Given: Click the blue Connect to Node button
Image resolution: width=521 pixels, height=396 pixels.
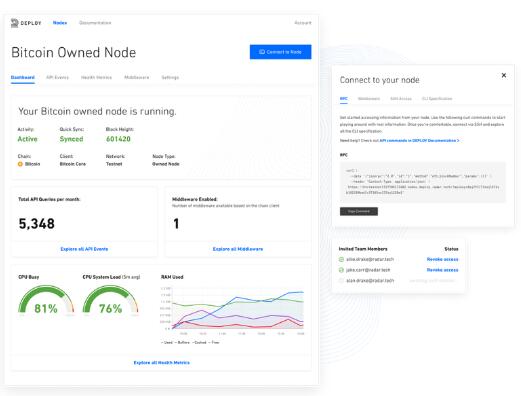Looking at the screenshot, I should (x=280, y=52).
